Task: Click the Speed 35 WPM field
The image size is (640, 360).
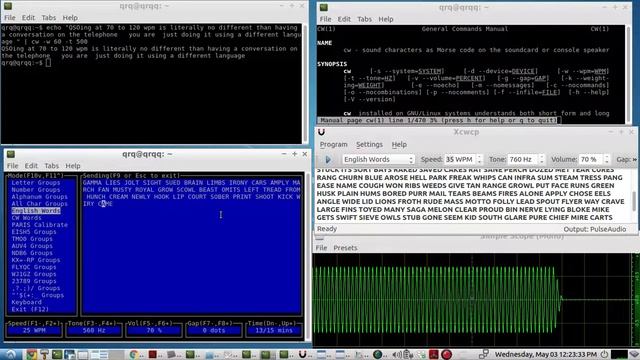Action: [460, 159]
